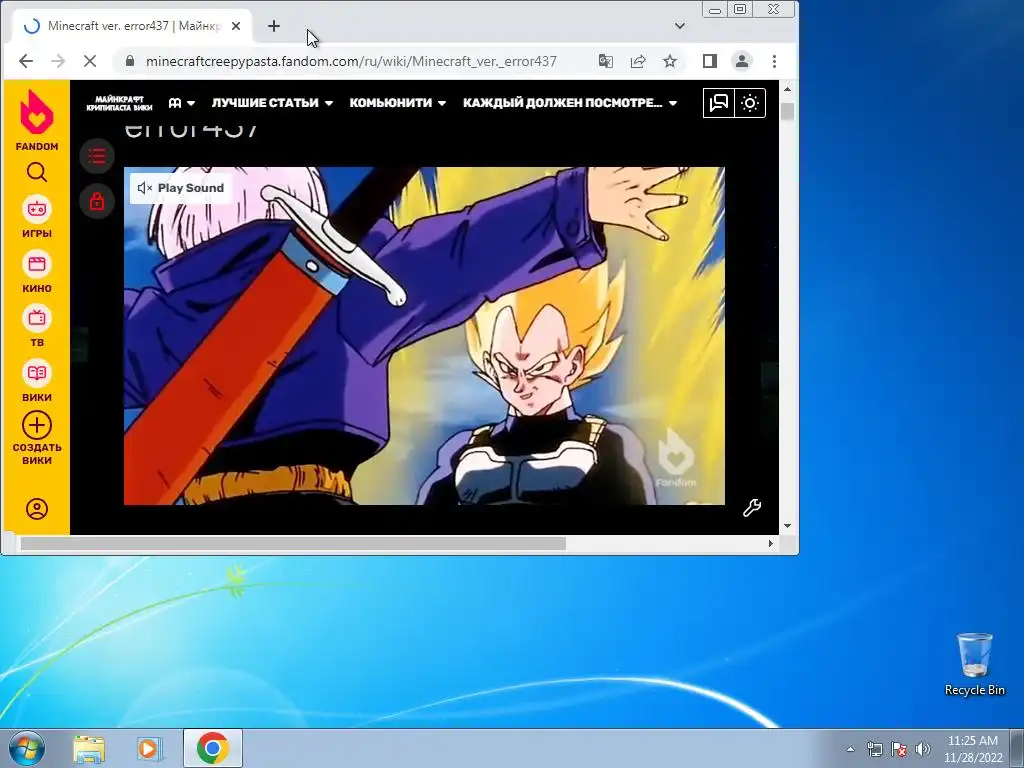This screenshot has width=1024, height=768.
Task: Click the horizontal scrollbar thumb
Action: click(x=293, y=543)
